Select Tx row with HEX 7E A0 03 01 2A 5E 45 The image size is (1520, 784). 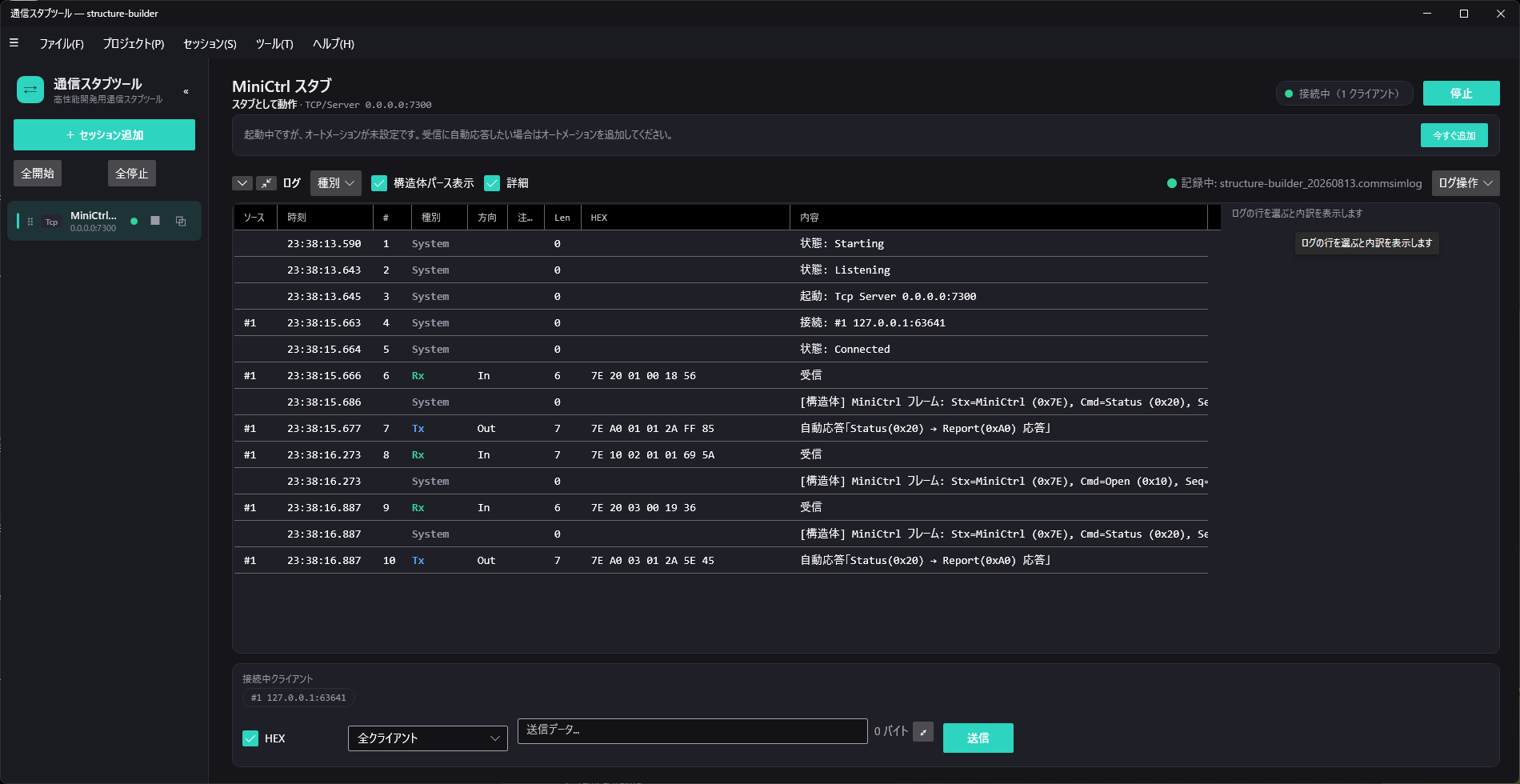point(721,560)
